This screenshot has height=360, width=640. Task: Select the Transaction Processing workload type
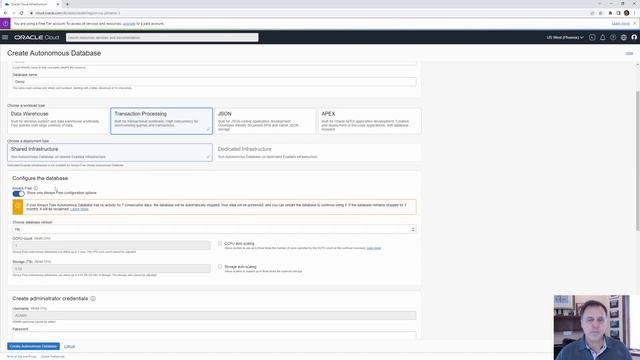[x=161, y=121]
